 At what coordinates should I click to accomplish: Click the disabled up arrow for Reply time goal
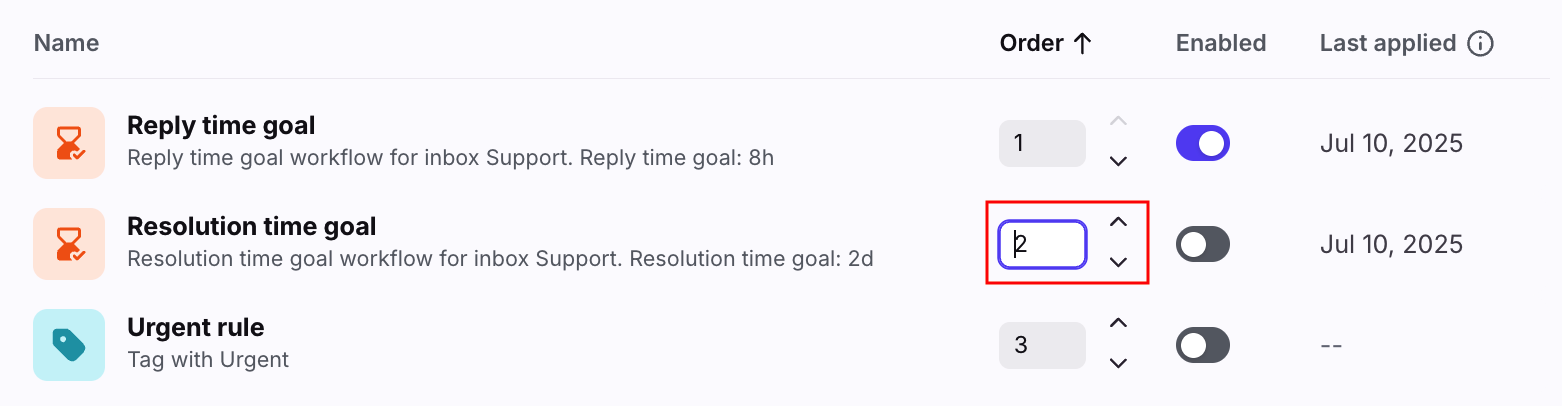[1119, 121]
